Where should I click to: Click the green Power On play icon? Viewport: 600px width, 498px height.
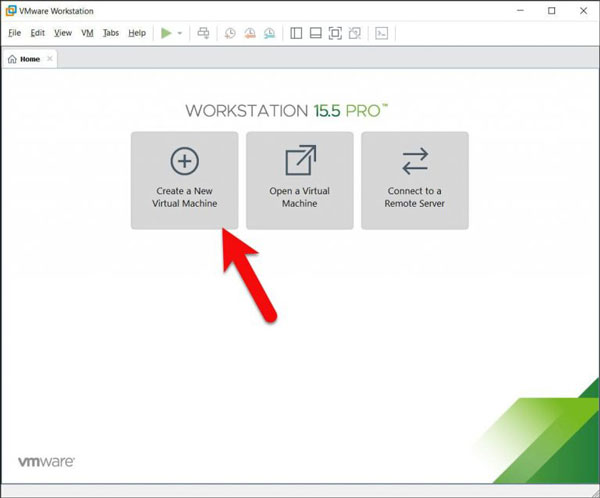click(166, 33)
